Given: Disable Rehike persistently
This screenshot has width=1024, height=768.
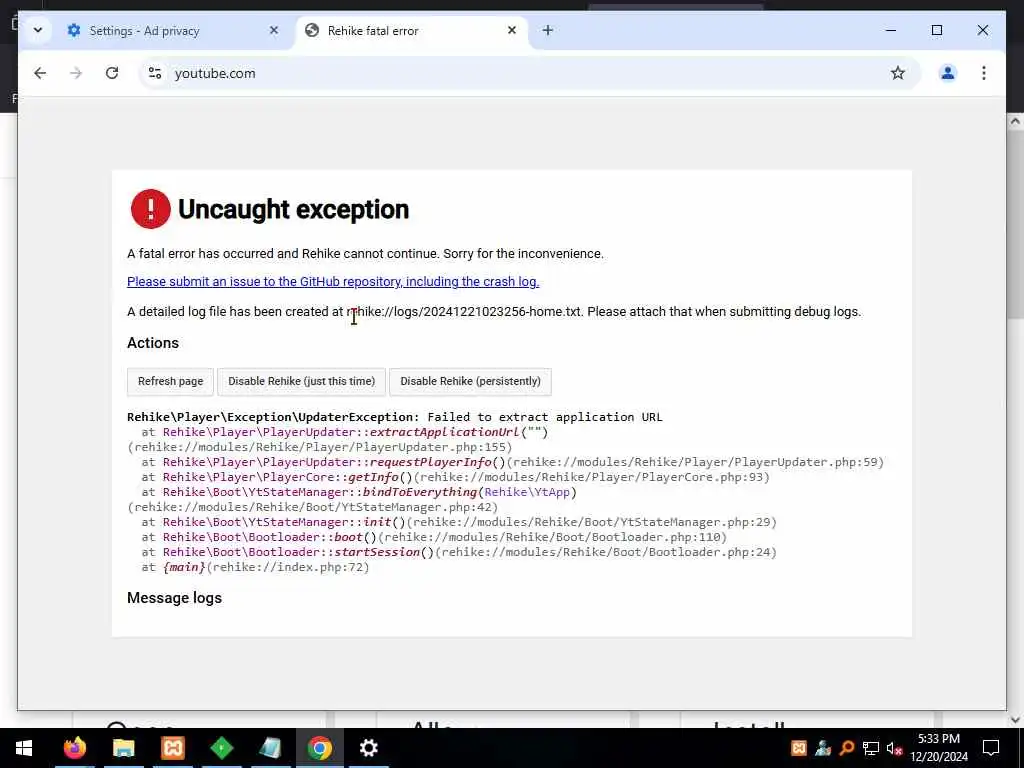Looking at the screenshot, I should pos(470,381).
